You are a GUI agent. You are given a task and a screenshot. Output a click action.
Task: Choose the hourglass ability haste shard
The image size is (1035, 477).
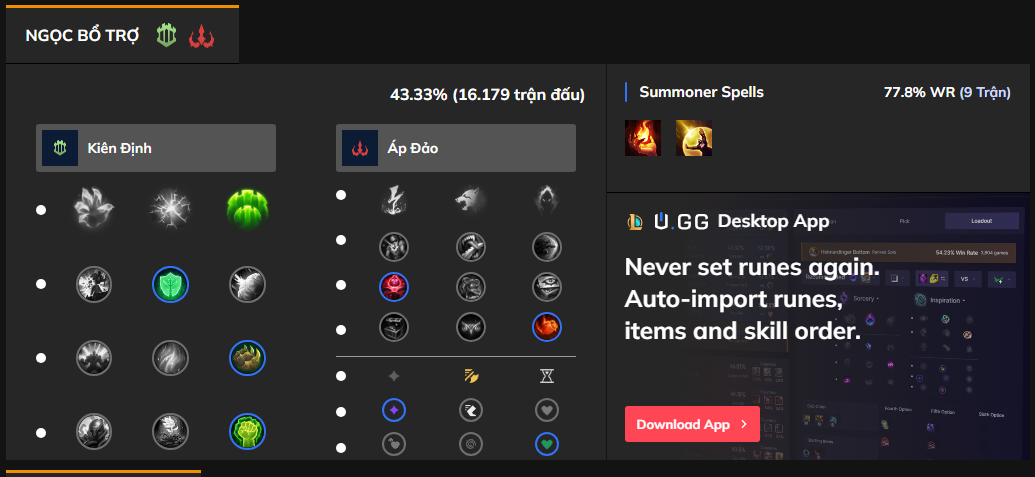547,376
